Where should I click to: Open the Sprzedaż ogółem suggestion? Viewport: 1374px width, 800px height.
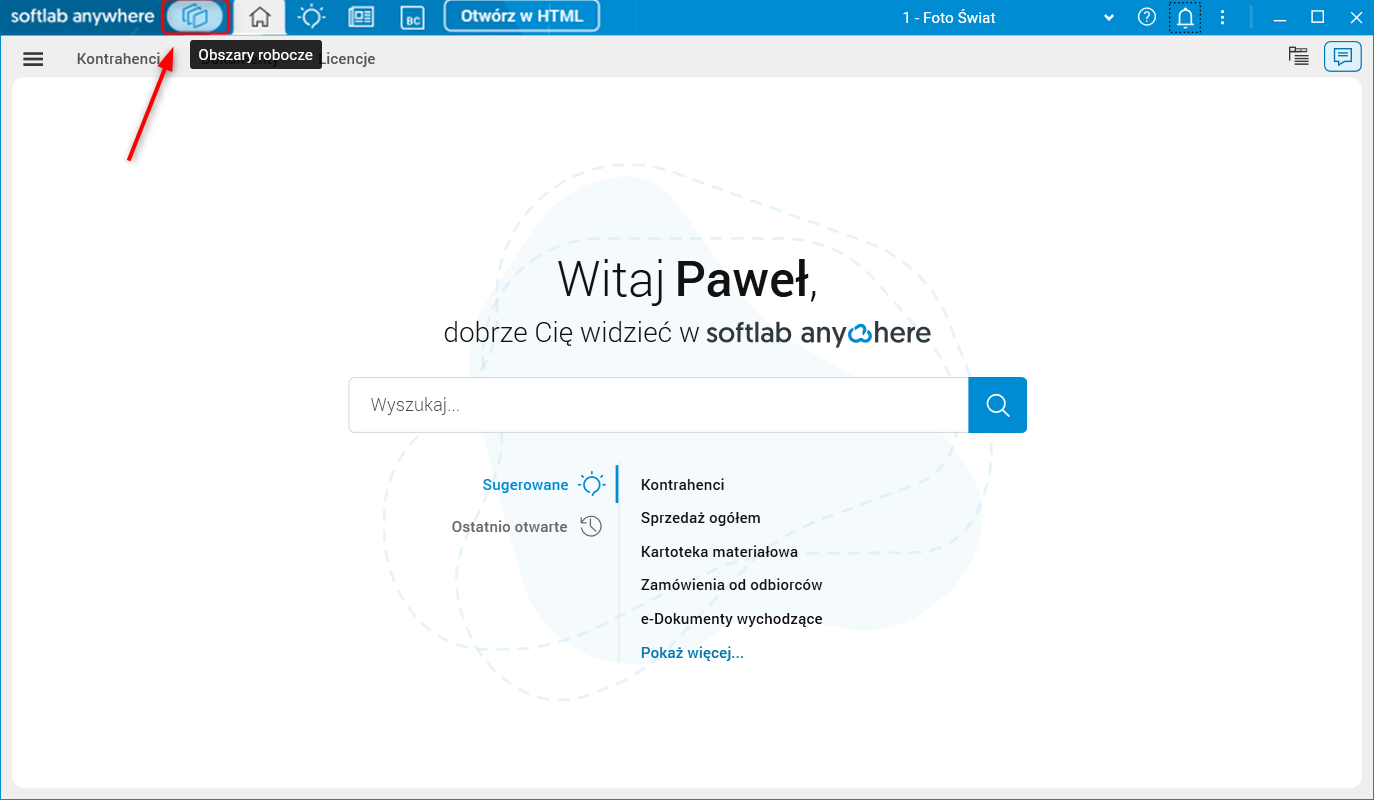point(700,518)
